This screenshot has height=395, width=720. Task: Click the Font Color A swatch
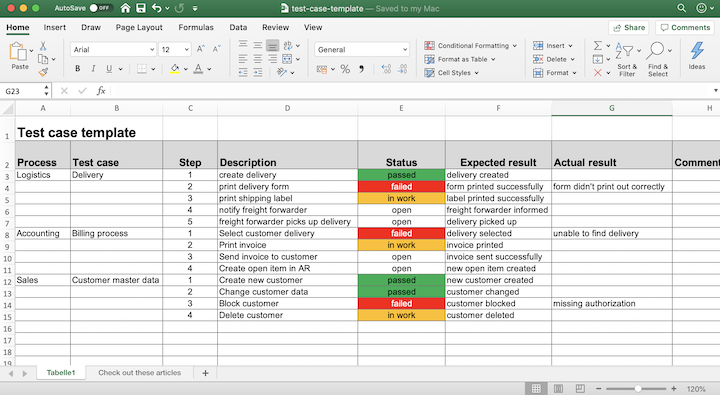(198, 69)
